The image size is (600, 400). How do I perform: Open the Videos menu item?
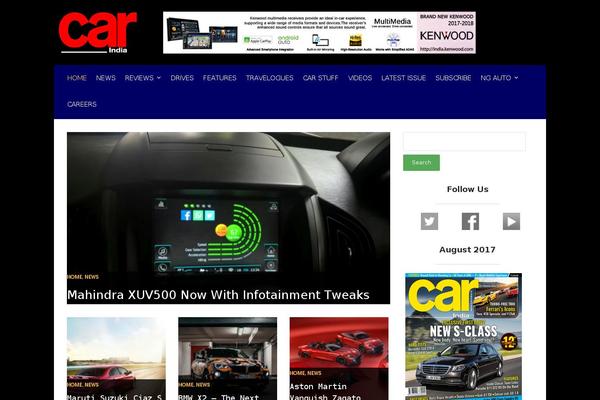pyautogui.click(x=360, y=78)
